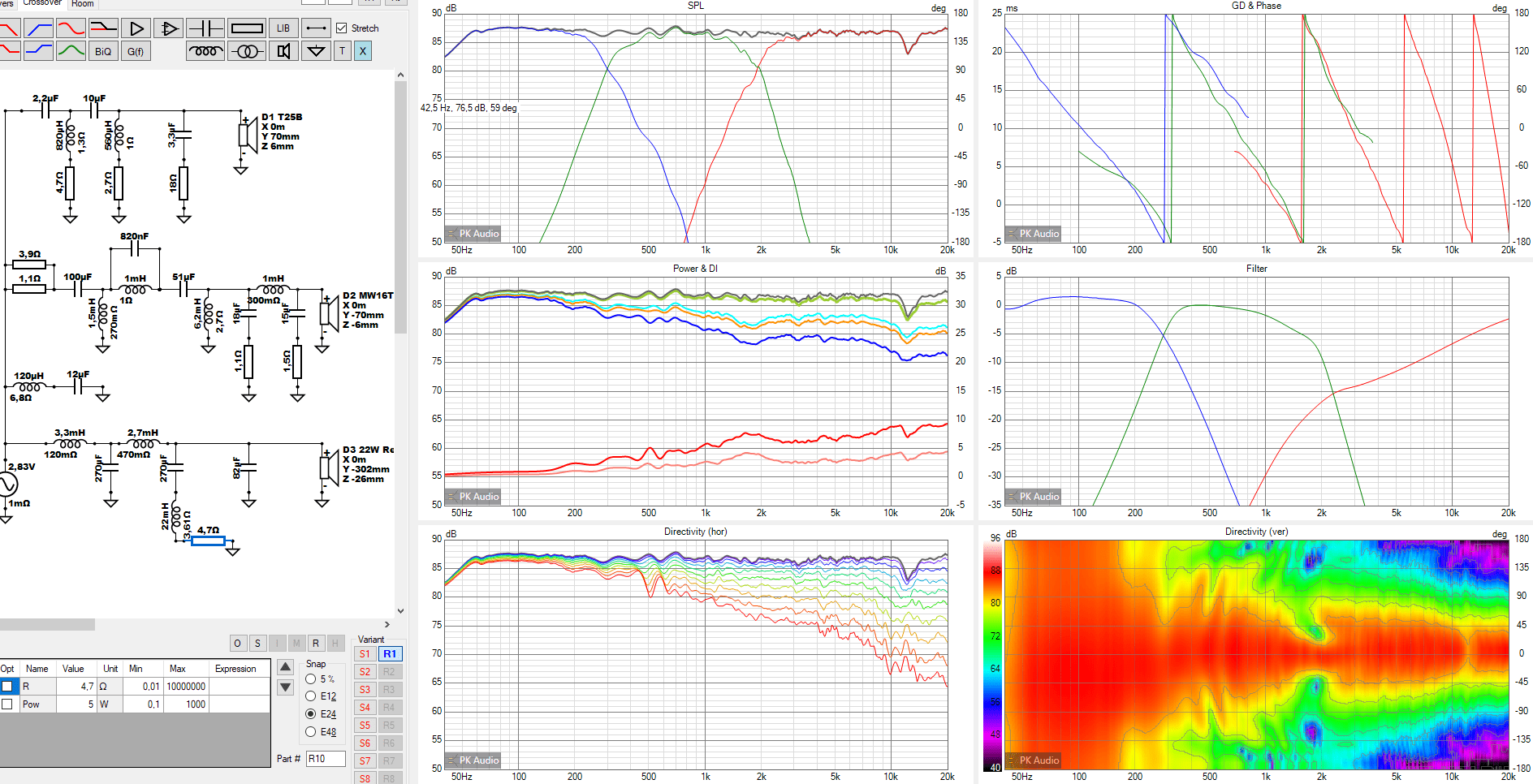The image size is (1533, 784).
Task: Select variant S1
Action: (365, 654)
